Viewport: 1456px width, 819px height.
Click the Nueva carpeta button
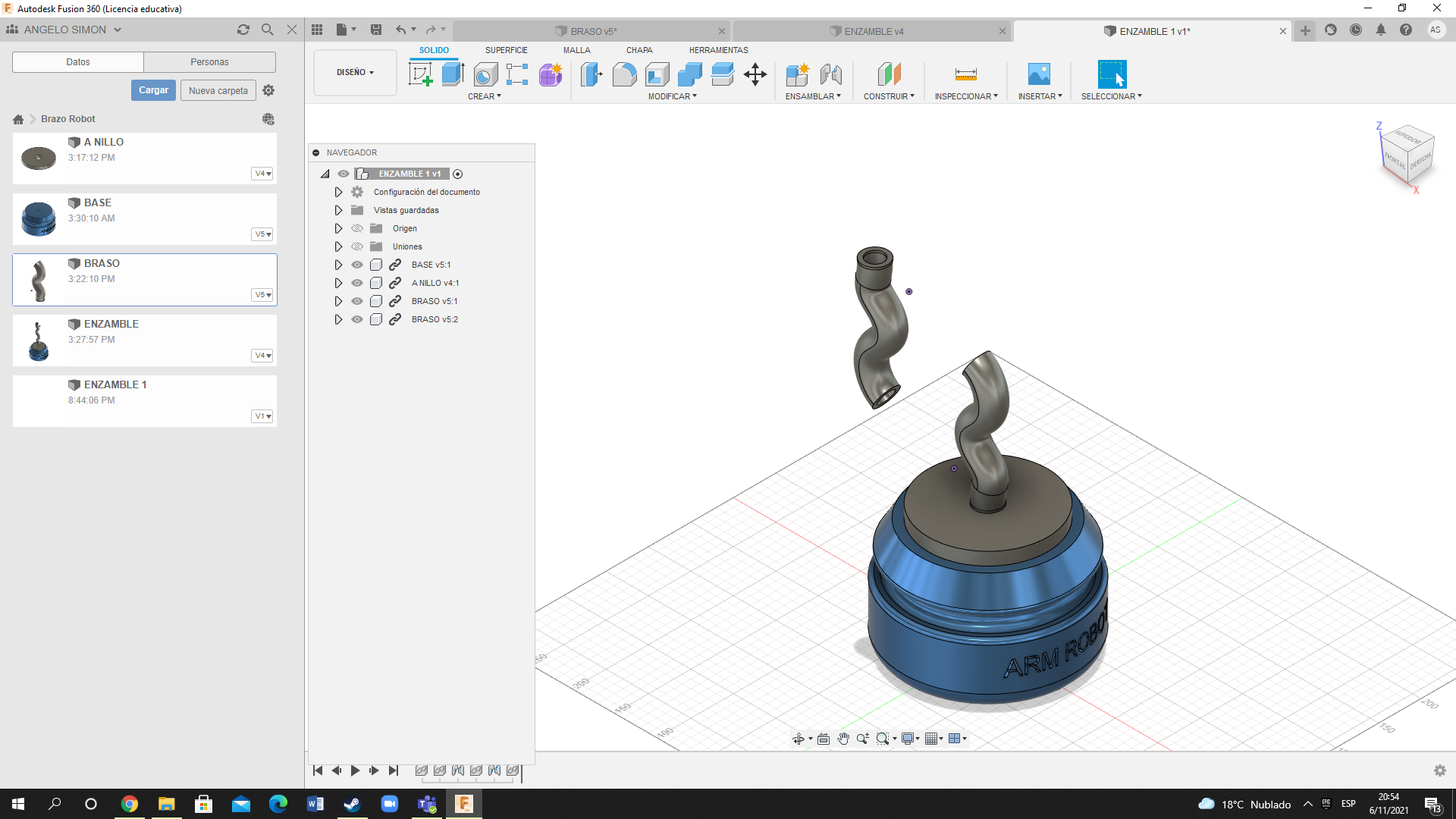(x=218, y=90)
